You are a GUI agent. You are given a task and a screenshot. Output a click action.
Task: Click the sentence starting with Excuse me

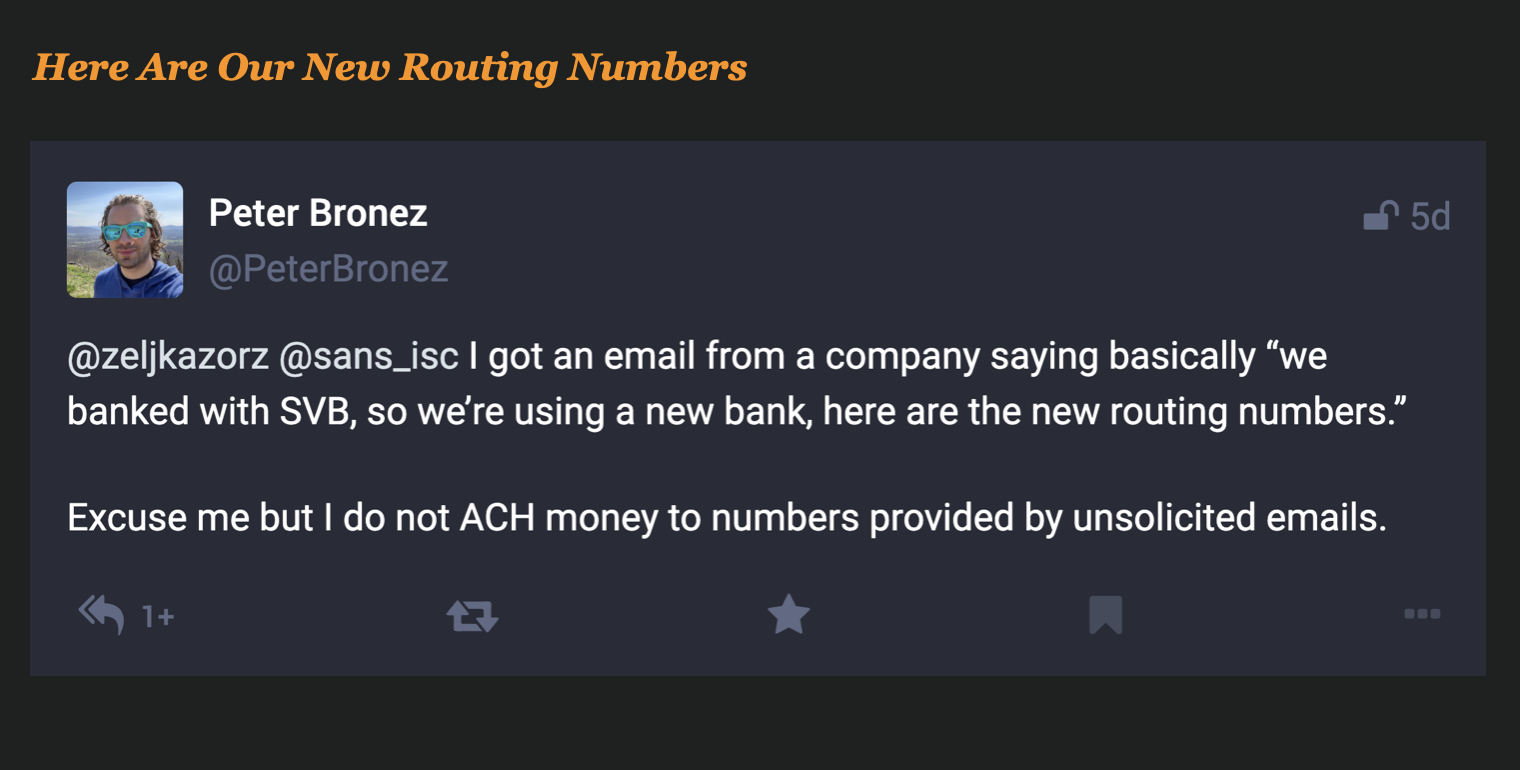[x=727, y=517]
